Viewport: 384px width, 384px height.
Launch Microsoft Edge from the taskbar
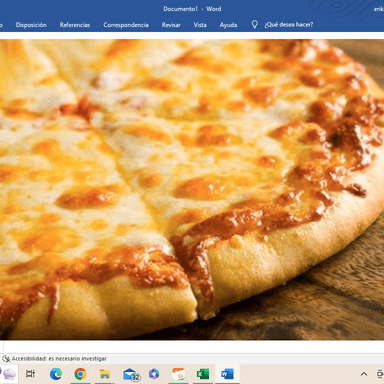(x=56, y=374)
